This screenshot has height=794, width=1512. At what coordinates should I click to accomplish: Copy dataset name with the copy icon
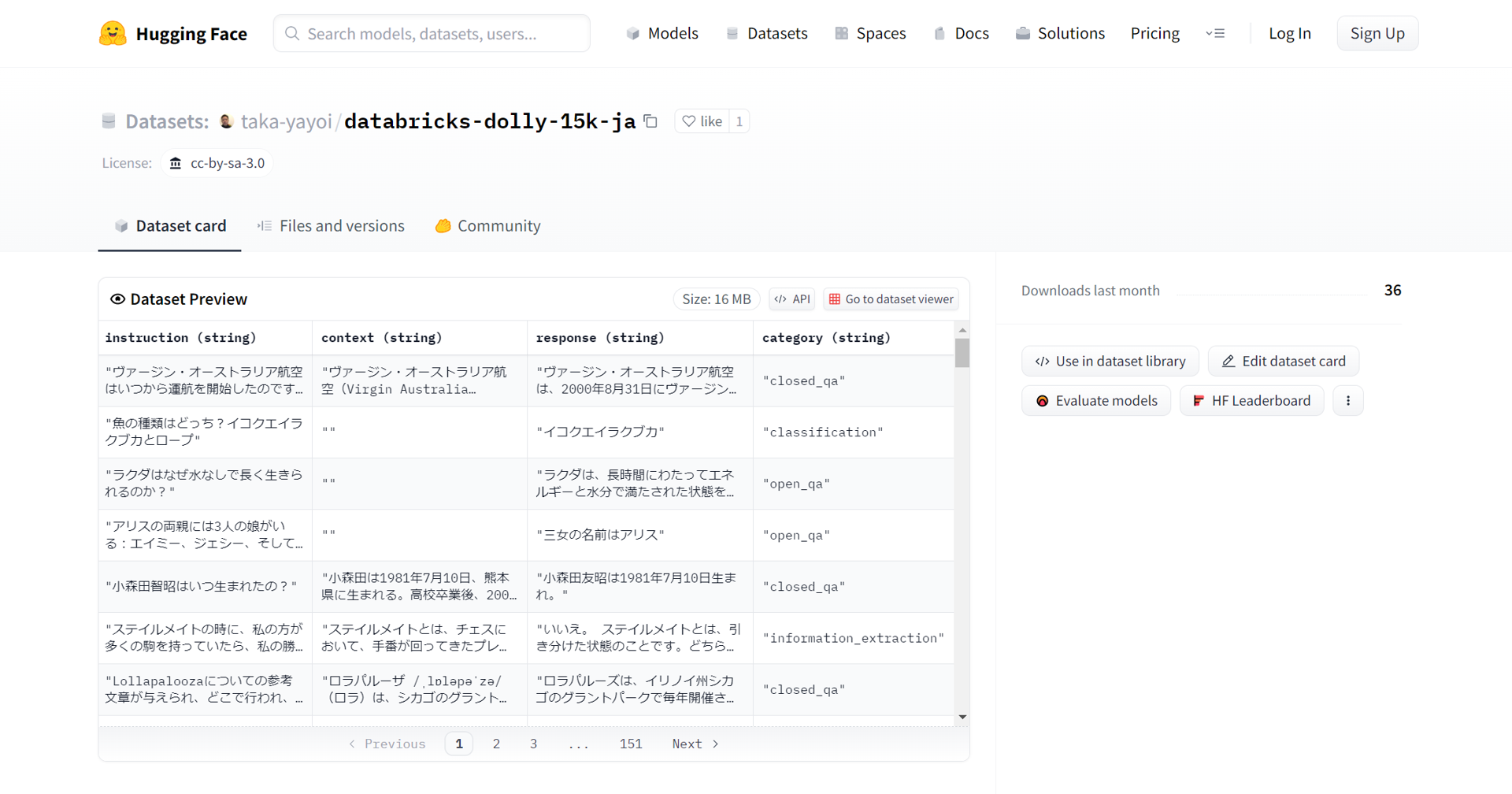(x=650, y=121)
